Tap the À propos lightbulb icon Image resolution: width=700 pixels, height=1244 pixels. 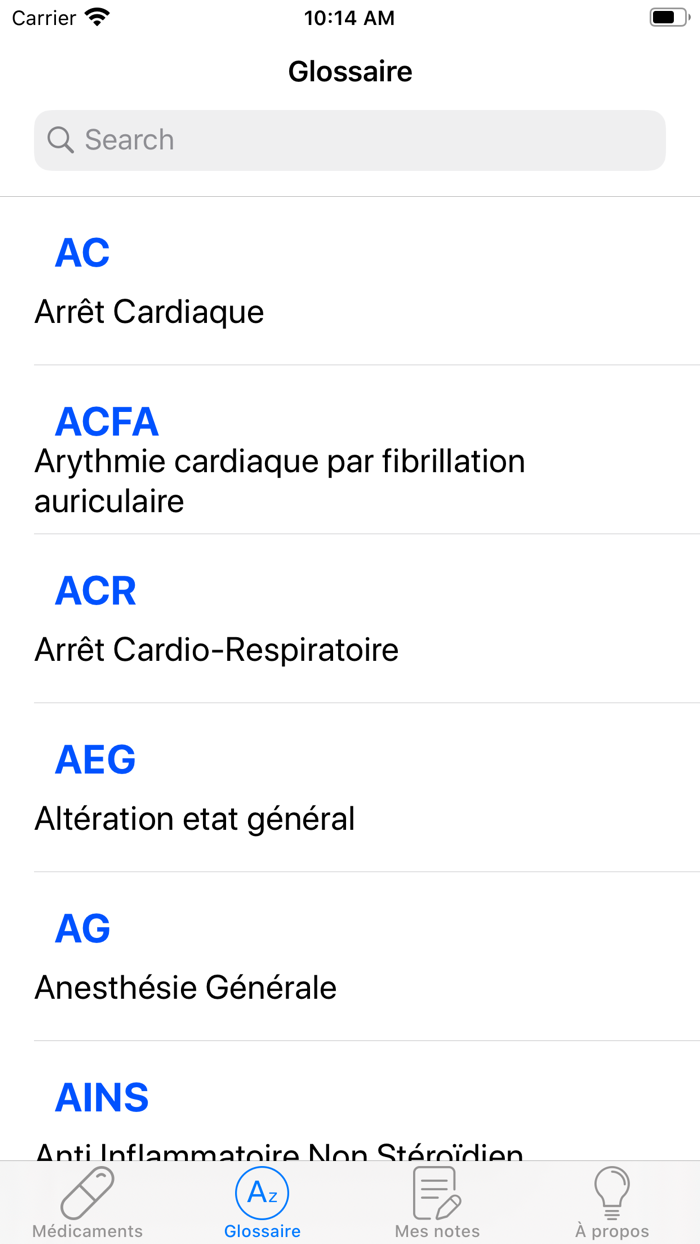[x=612, y=1192]
